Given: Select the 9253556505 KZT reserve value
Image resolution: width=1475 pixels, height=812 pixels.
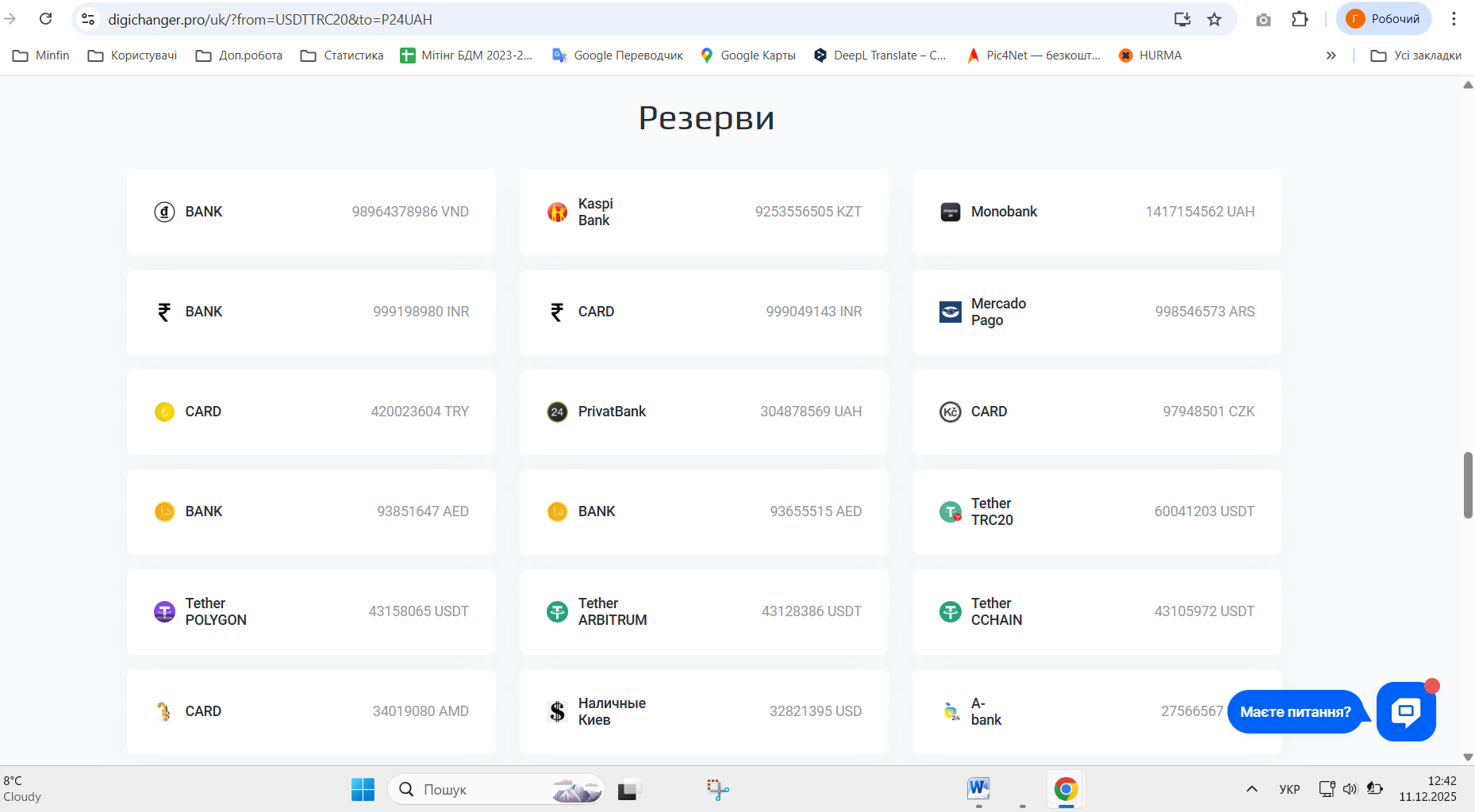Looking at the screenshot, I should coord(809,212).
